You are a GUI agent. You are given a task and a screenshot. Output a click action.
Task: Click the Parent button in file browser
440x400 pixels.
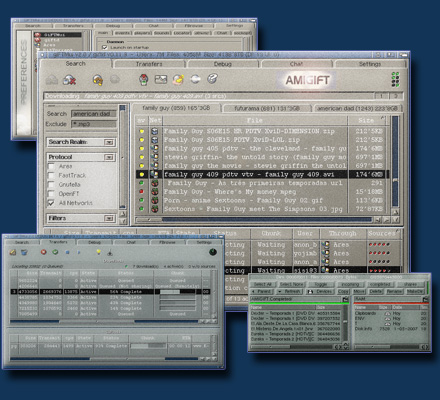pyautogui.click(x=263, y=291)
